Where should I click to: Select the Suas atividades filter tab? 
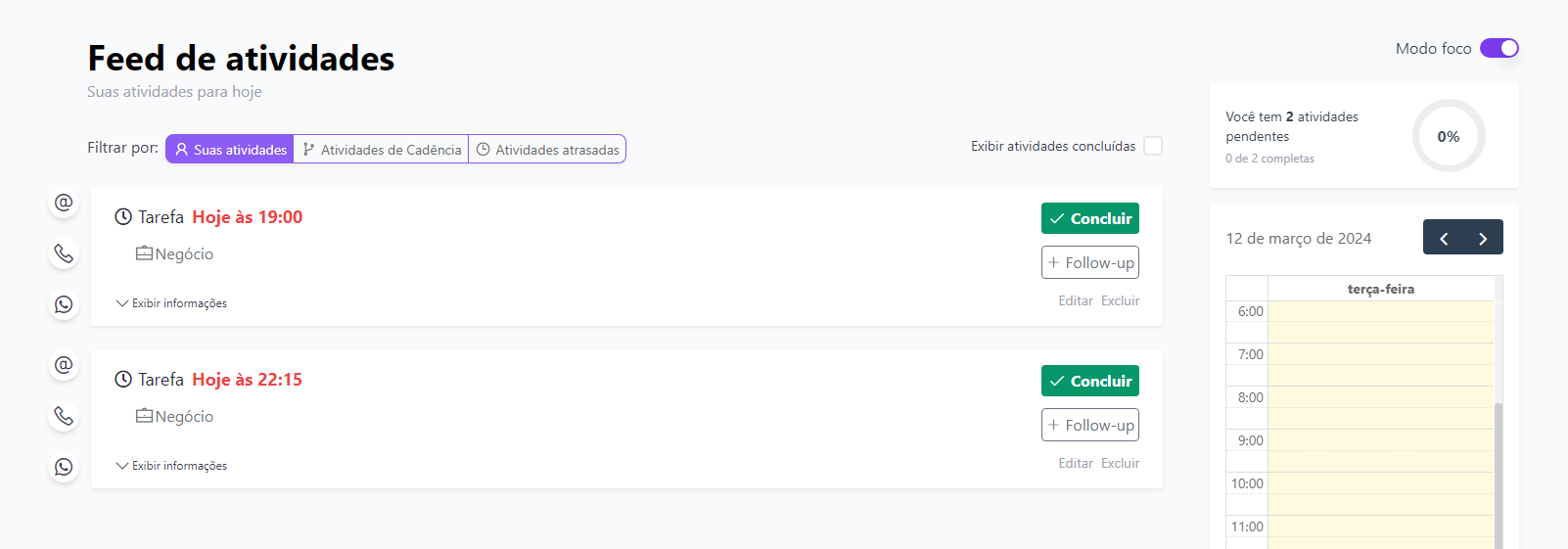(230, 150)
